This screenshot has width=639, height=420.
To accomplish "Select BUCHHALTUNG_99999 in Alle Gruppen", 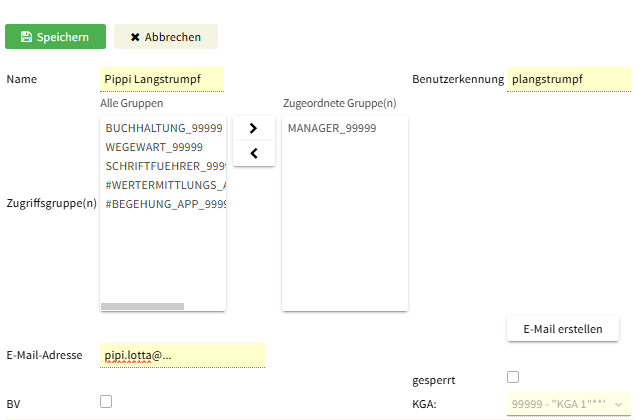I will [x=163, y=129].
